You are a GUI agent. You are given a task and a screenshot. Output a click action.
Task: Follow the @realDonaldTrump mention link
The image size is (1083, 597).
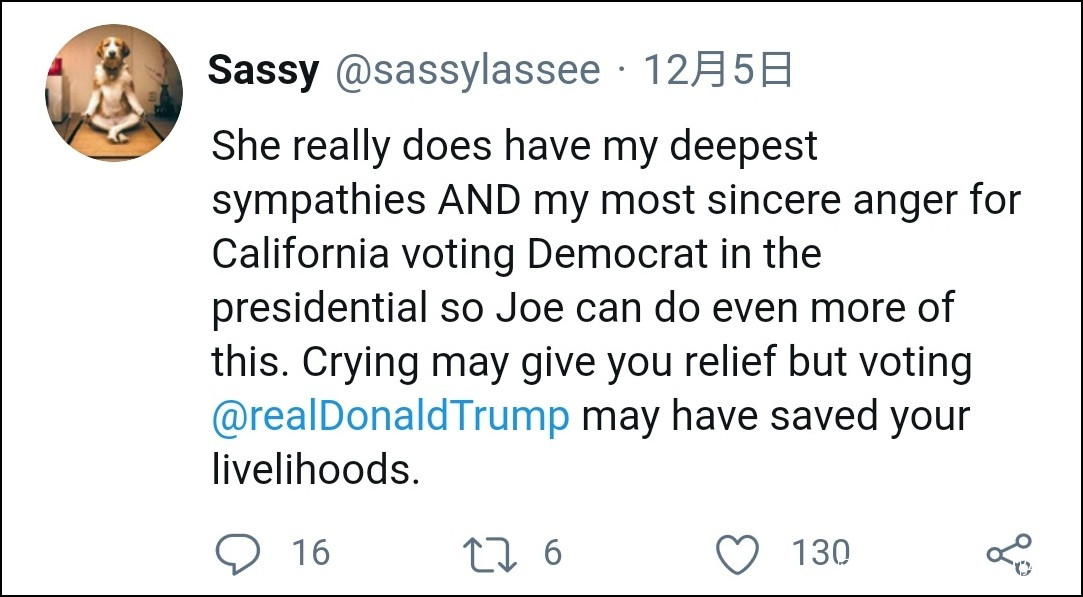(x=390, y=416)
